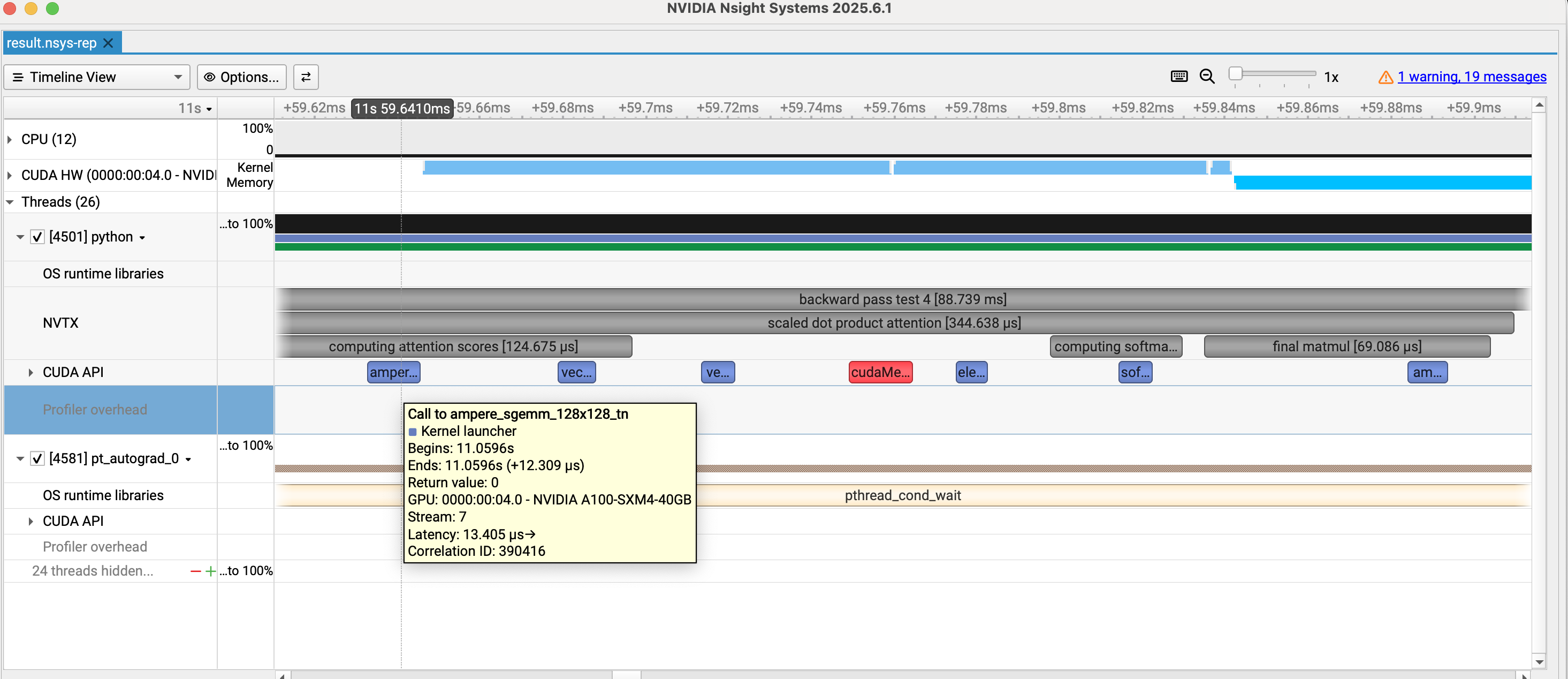
Task: Click the swap arrows toolbar button
Action: click(306, 77)
